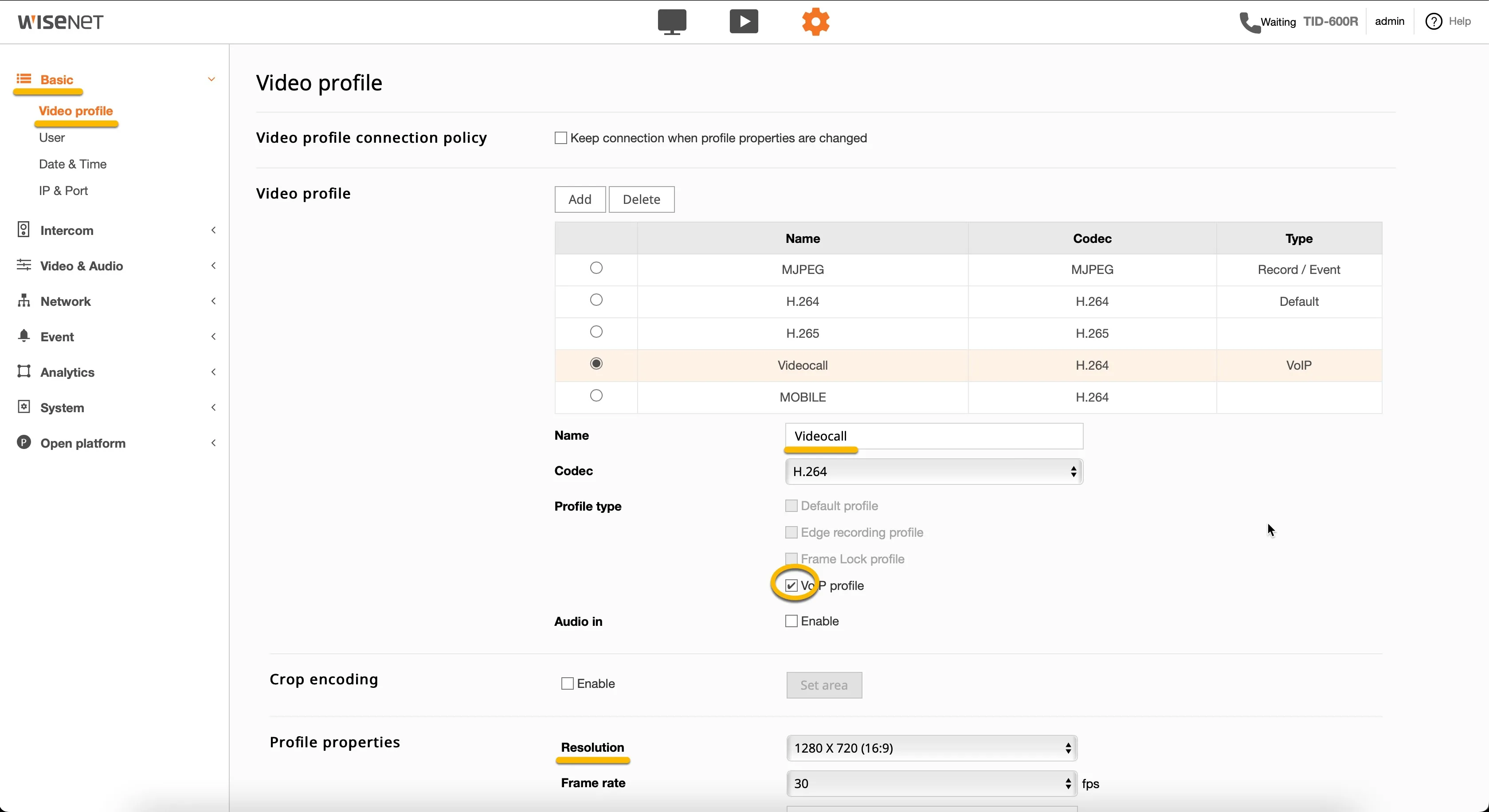
Task: Click the profile Name input field
Action: [934, 436]
